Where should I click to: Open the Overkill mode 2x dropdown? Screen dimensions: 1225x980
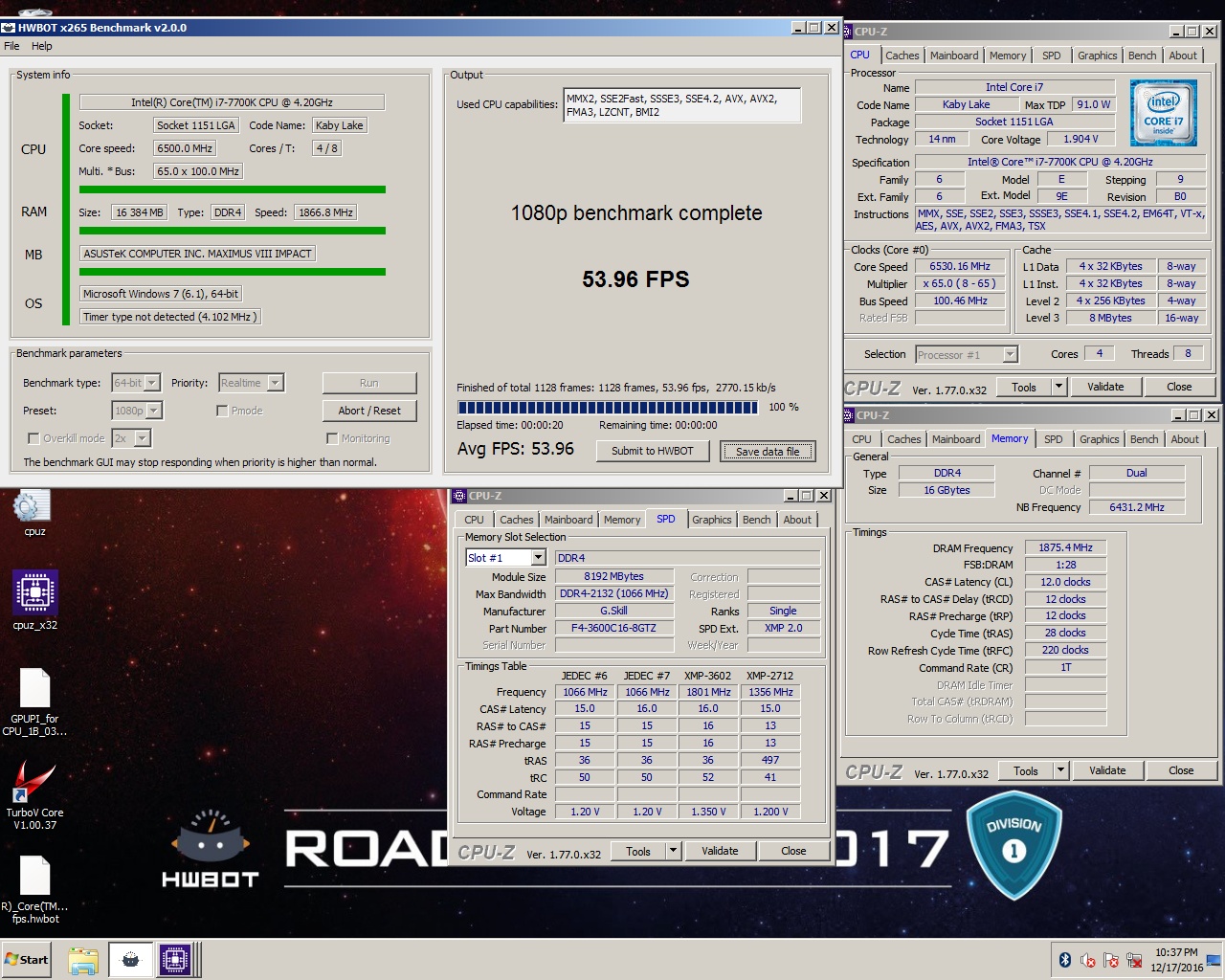(x=142, y=438)
